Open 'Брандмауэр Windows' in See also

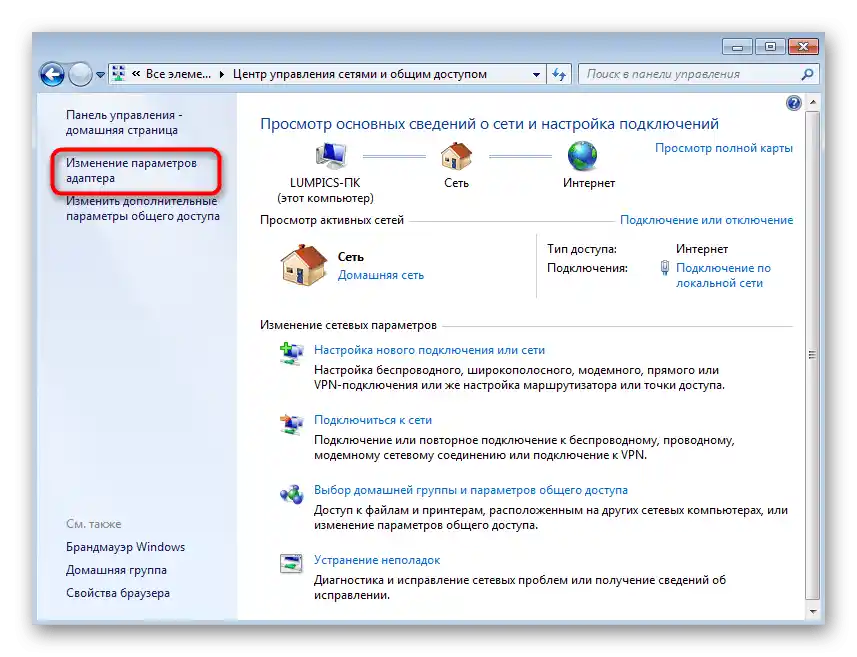125,547
